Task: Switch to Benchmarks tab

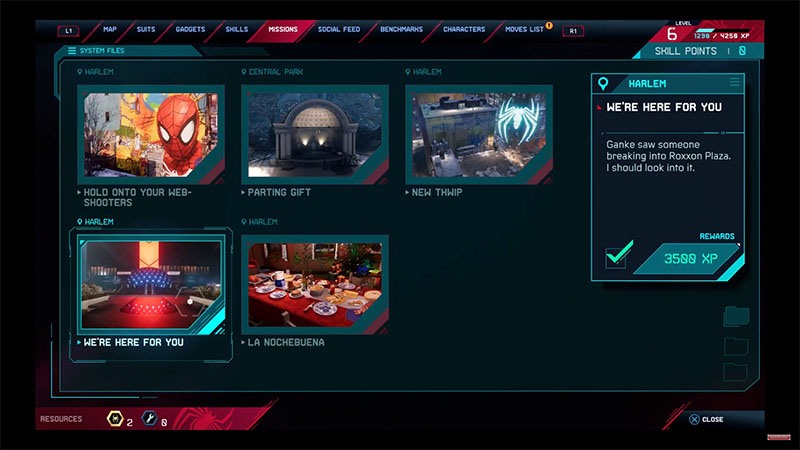Action: 401,29
